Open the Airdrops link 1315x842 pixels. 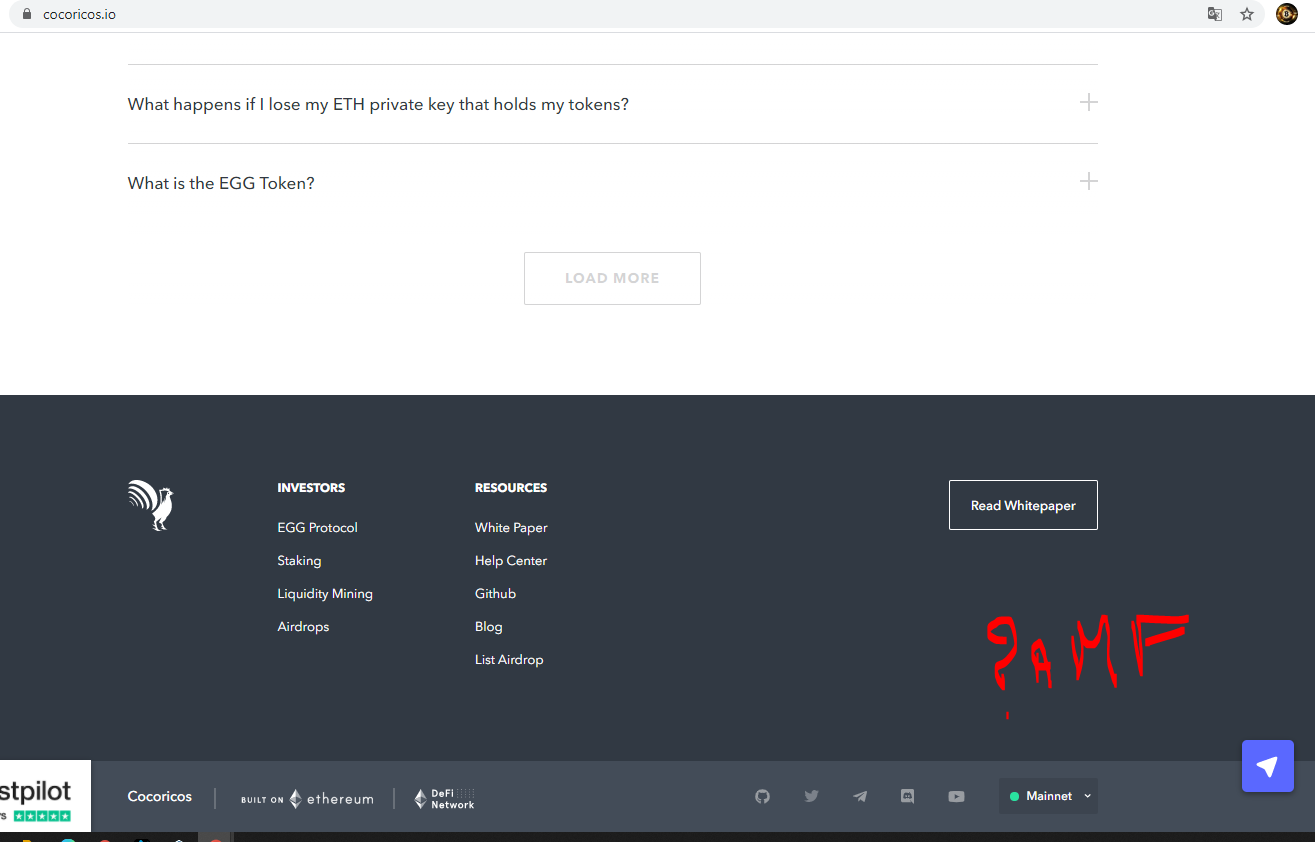coord(303,627)
